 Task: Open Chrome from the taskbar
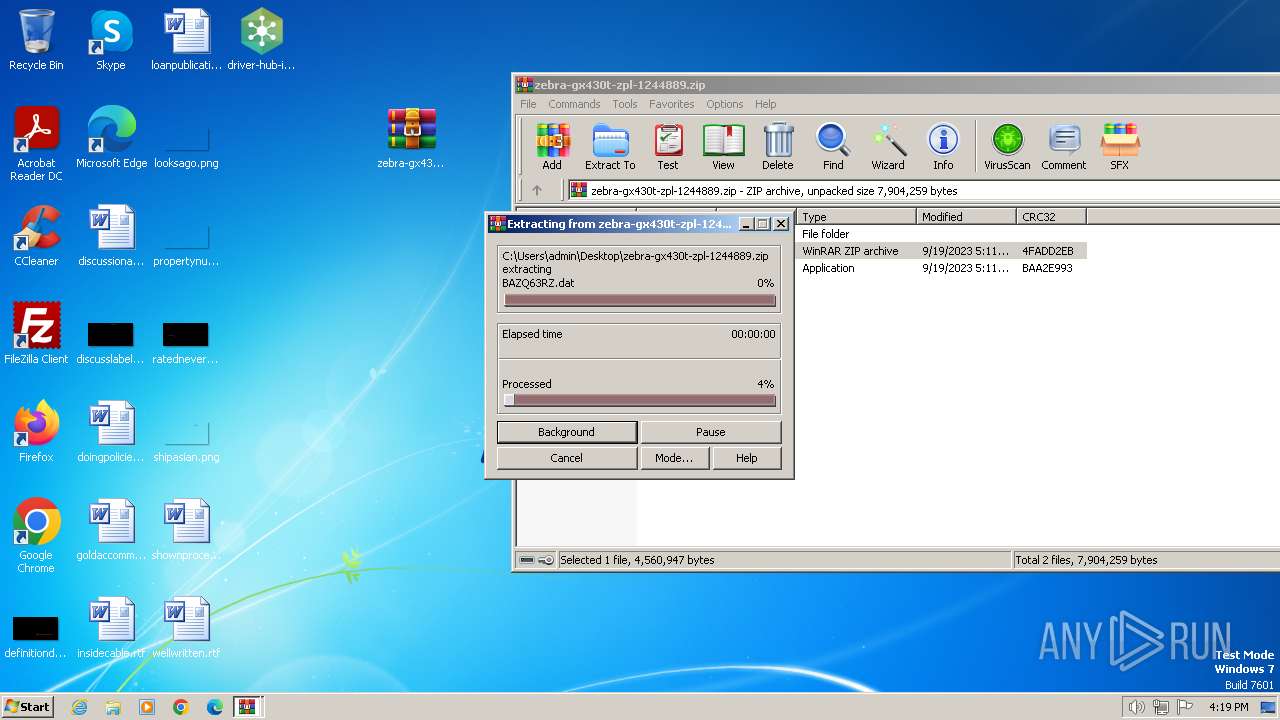[181, 707]
